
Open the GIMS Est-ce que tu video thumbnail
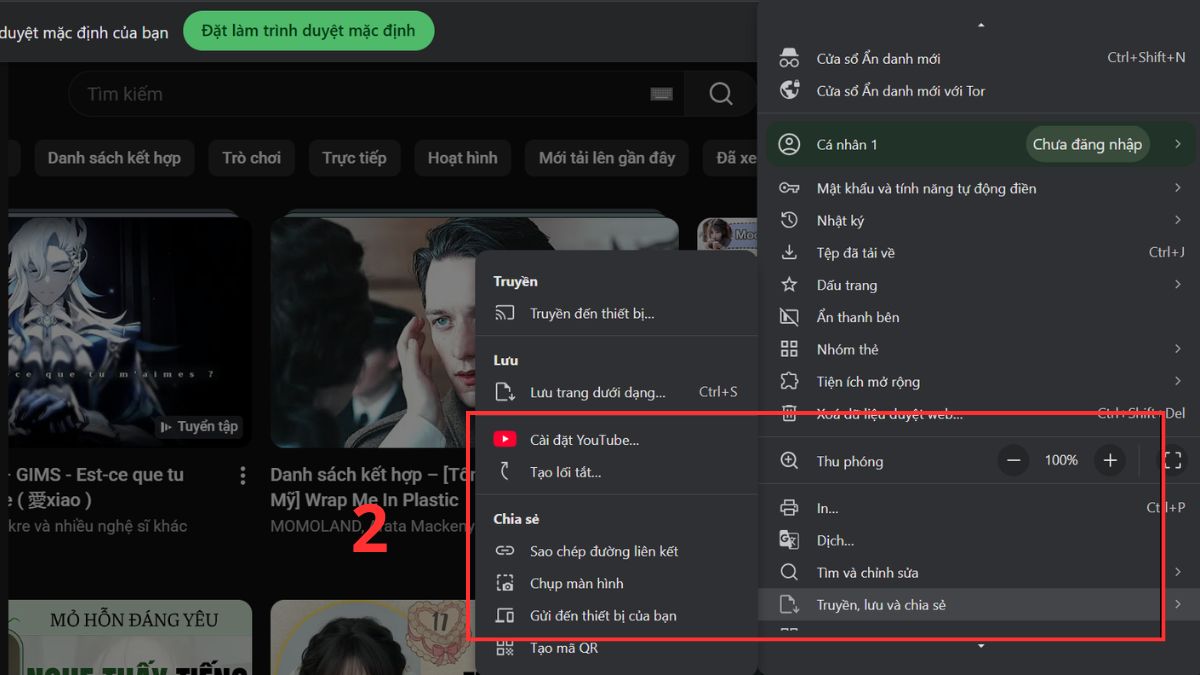[x=130, y=332]
